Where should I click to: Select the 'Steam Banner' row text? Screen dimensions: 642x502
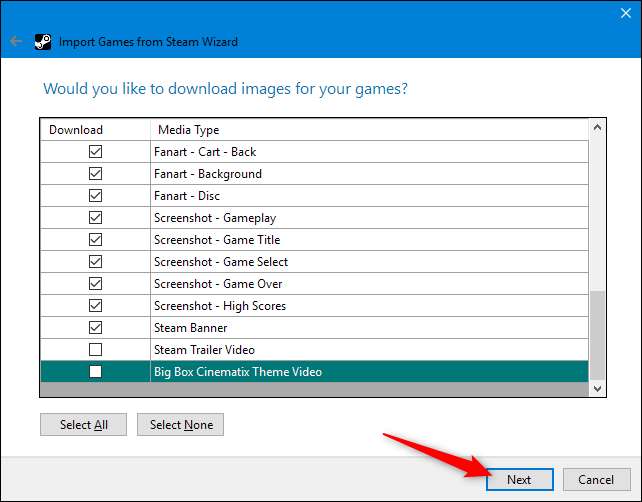coord(190,328)
